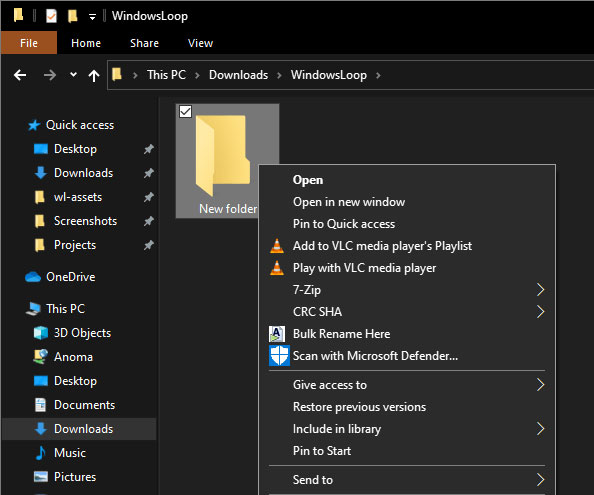Click pin icon next to wl-assets
The width and height of the screenshot is (594, 495).
click(x=148, y=197)
